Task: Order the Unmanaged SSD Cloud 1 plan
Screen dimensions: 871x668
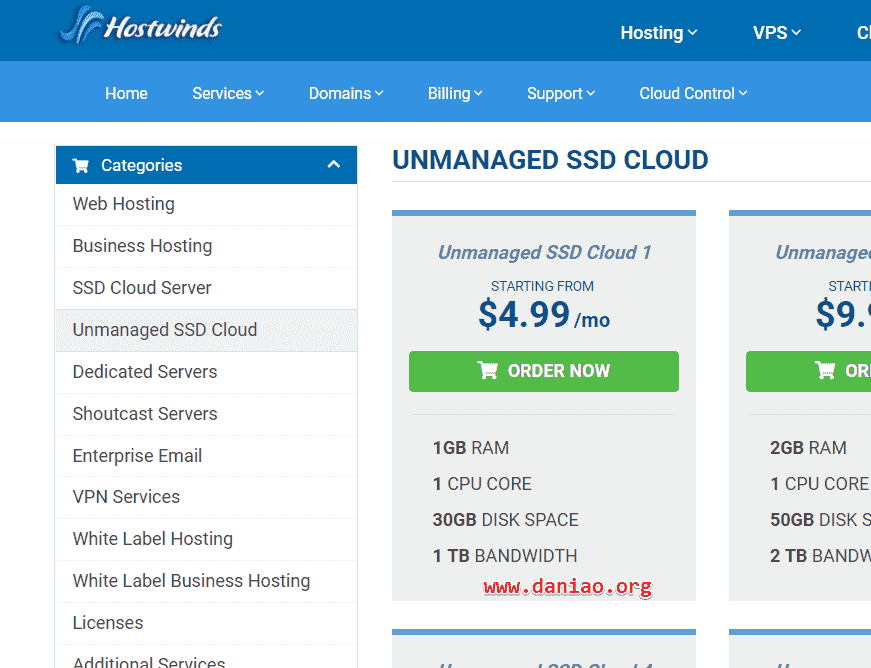Action: (x=544, y=371)
